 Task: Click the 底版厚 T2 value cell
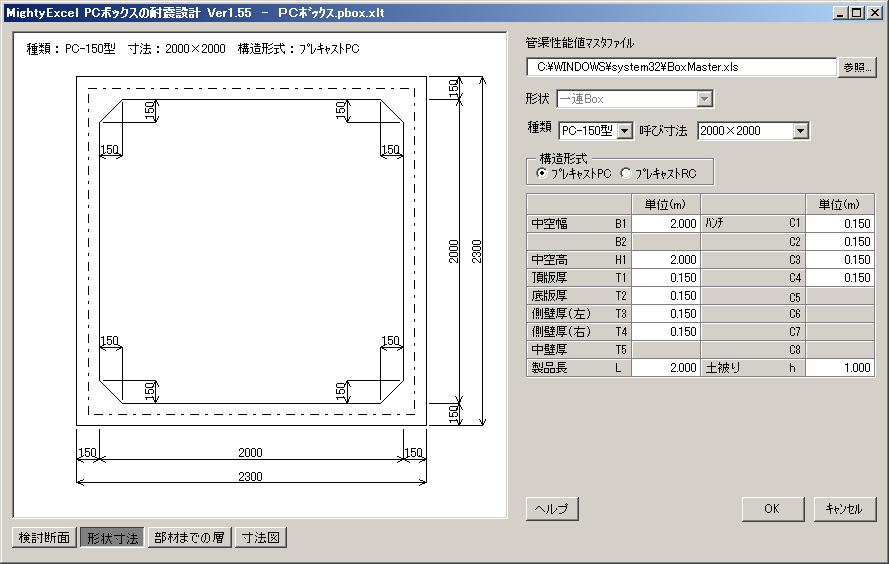[666, 296]
